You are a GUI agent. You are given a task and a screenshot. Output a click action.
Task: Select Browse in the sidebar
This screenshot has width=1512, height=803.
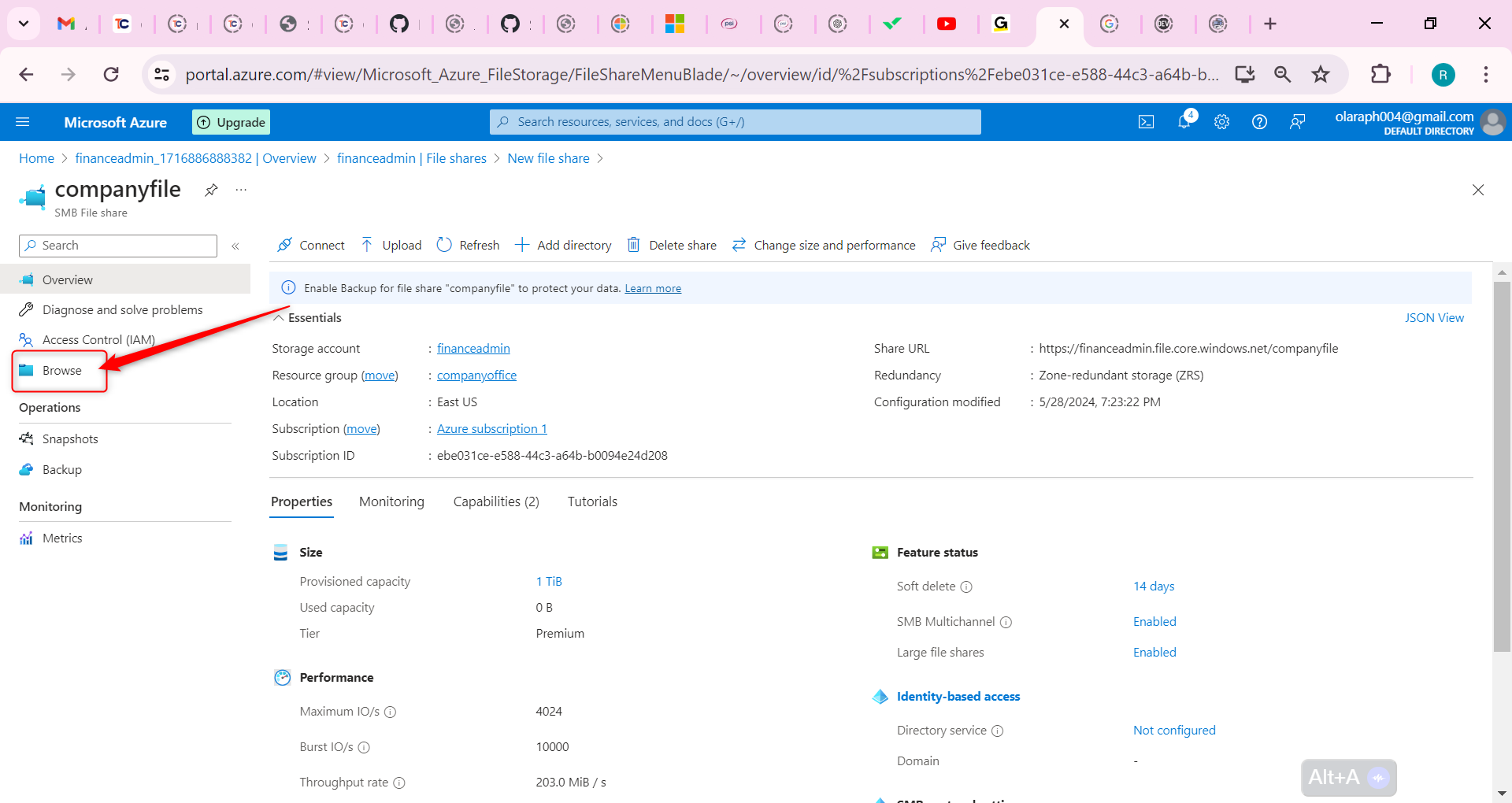pos(61,370)
